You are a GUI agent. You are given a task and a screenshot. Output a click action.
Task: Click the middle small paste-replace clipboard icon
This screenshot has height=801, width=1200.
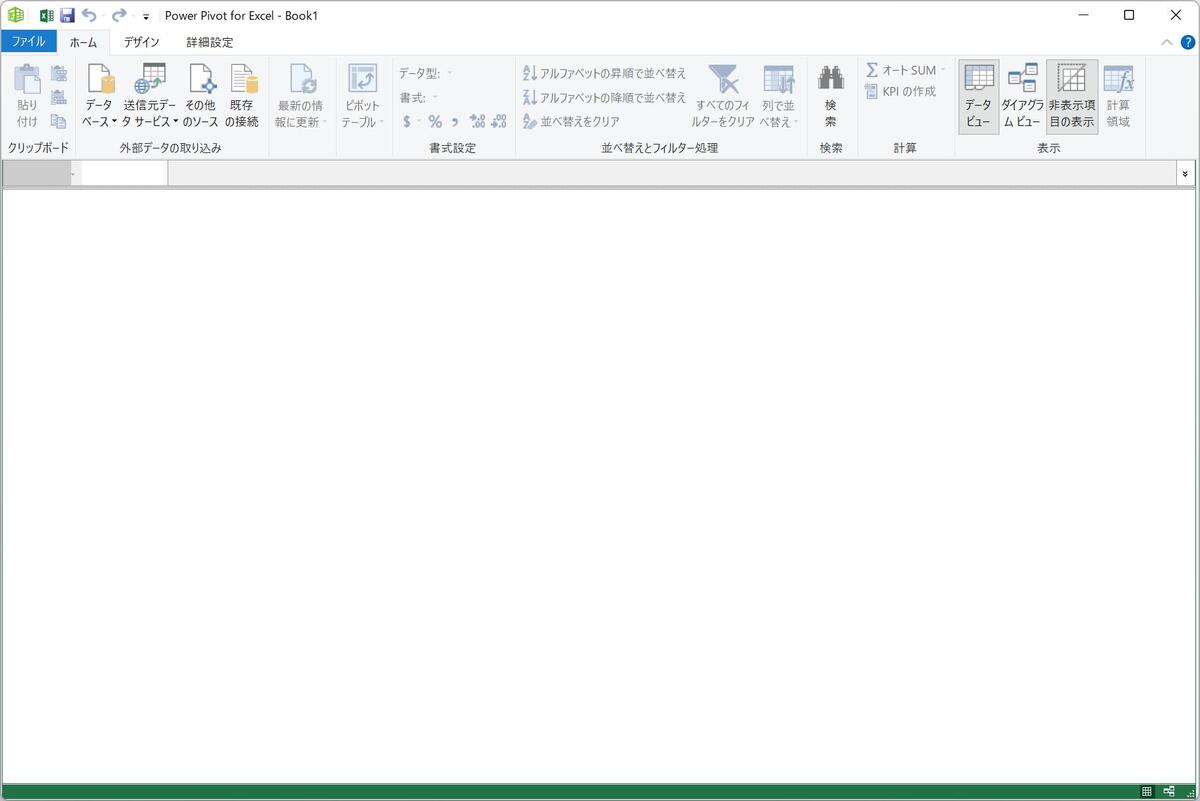click(x=59, y=97)
